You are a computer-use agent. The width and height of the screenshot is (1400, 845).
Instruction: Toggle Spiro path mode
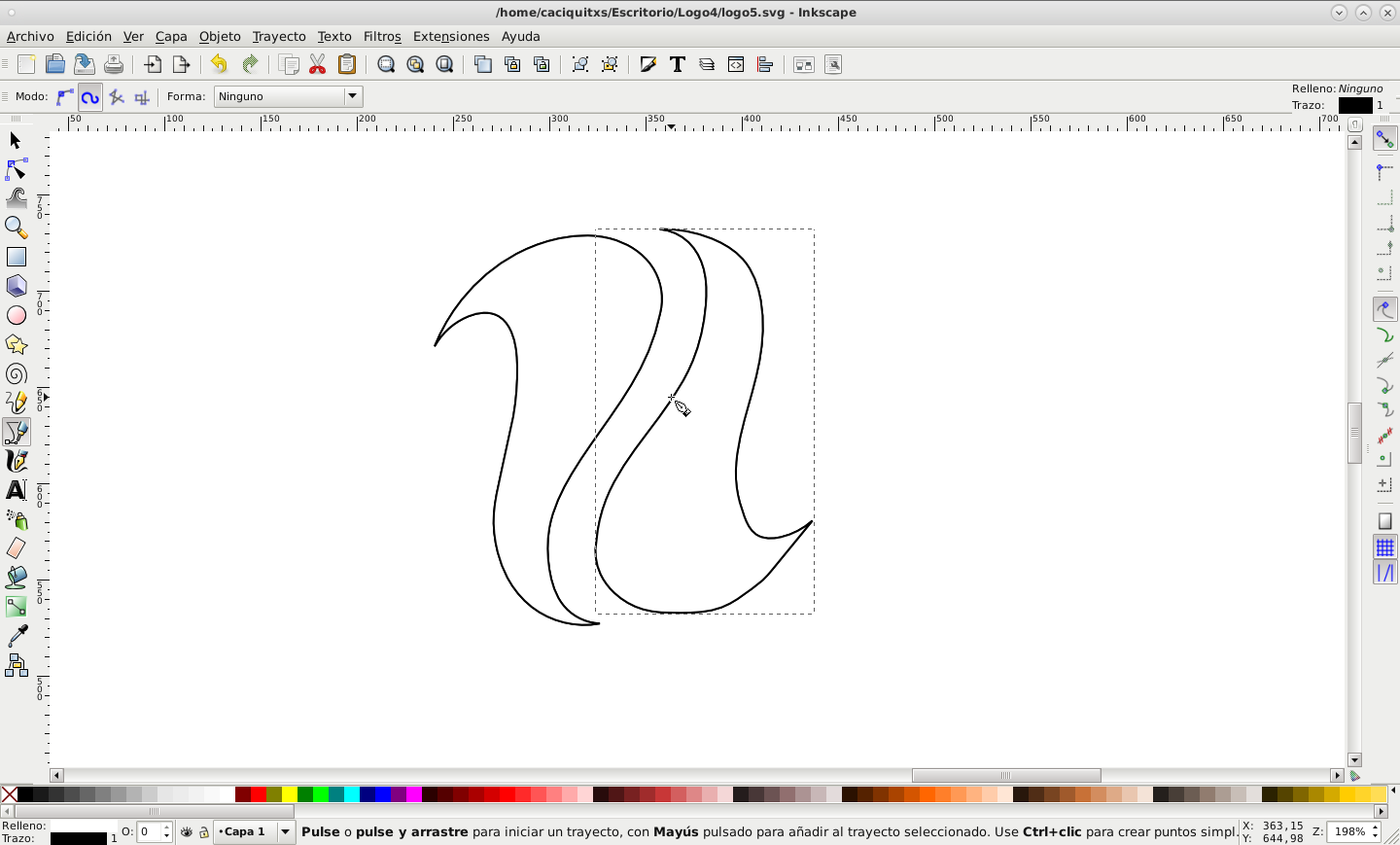[90, 97]
